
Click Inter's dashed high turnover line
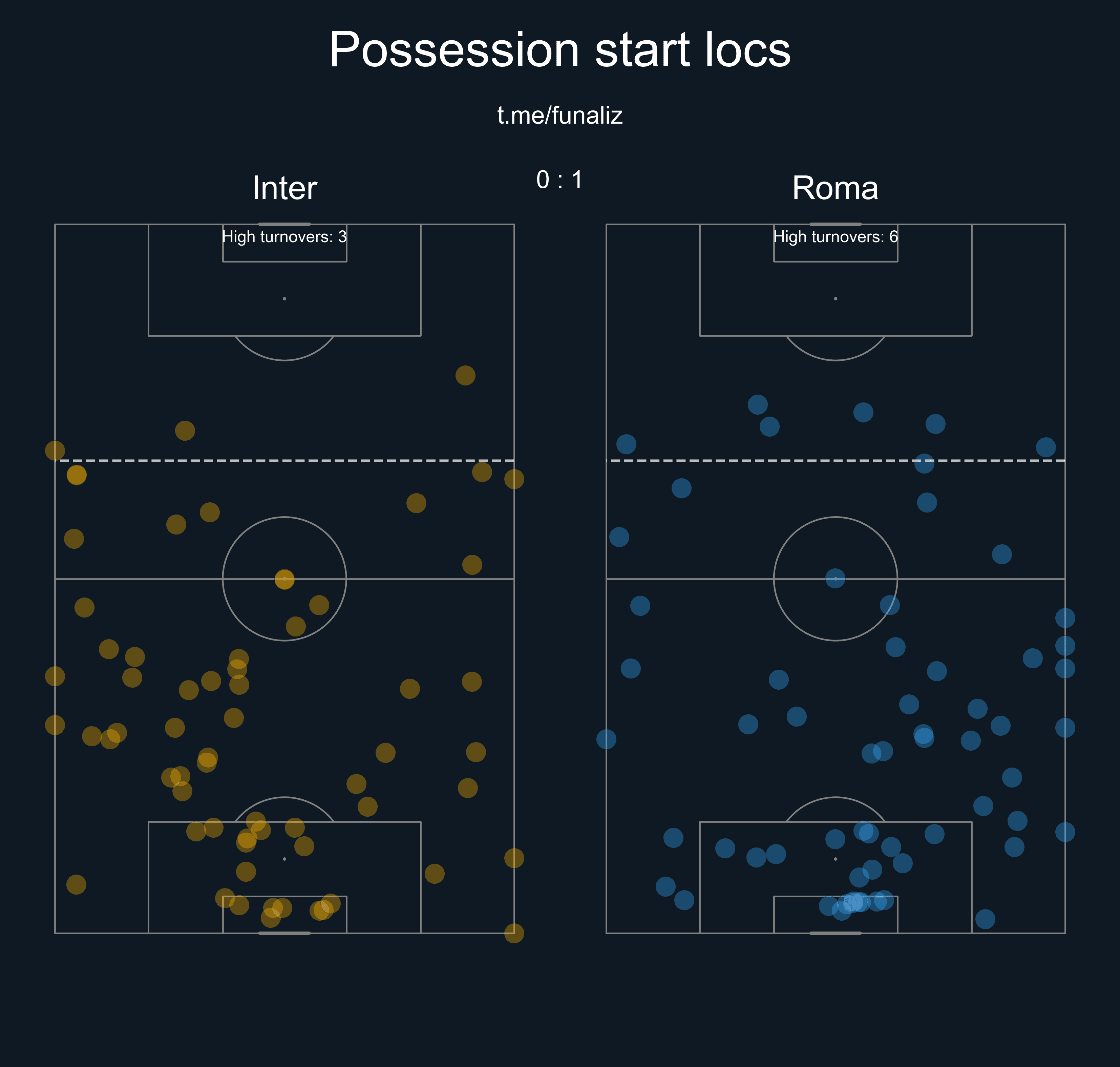pos(287,460)
